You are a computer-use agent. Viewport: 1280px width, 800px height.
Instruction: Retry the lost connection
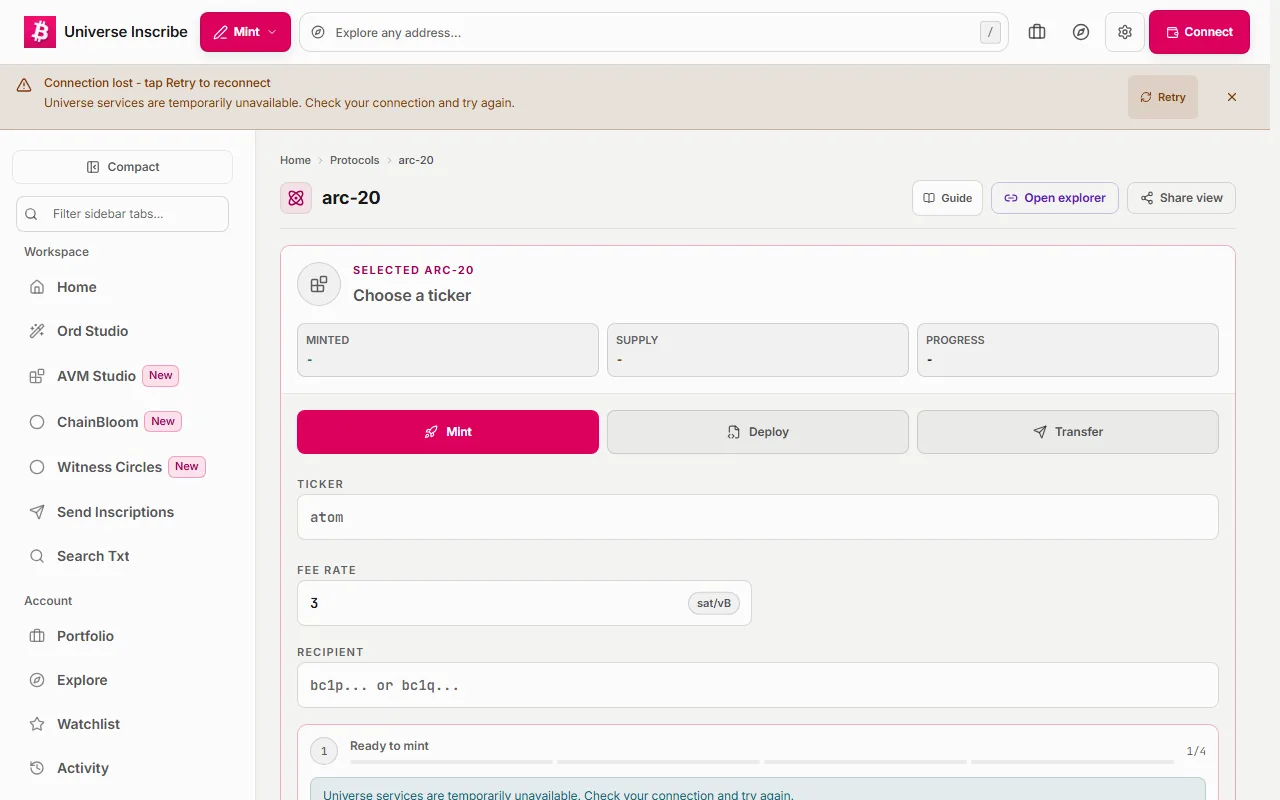pyautogui.click(x=1163, y=97)
